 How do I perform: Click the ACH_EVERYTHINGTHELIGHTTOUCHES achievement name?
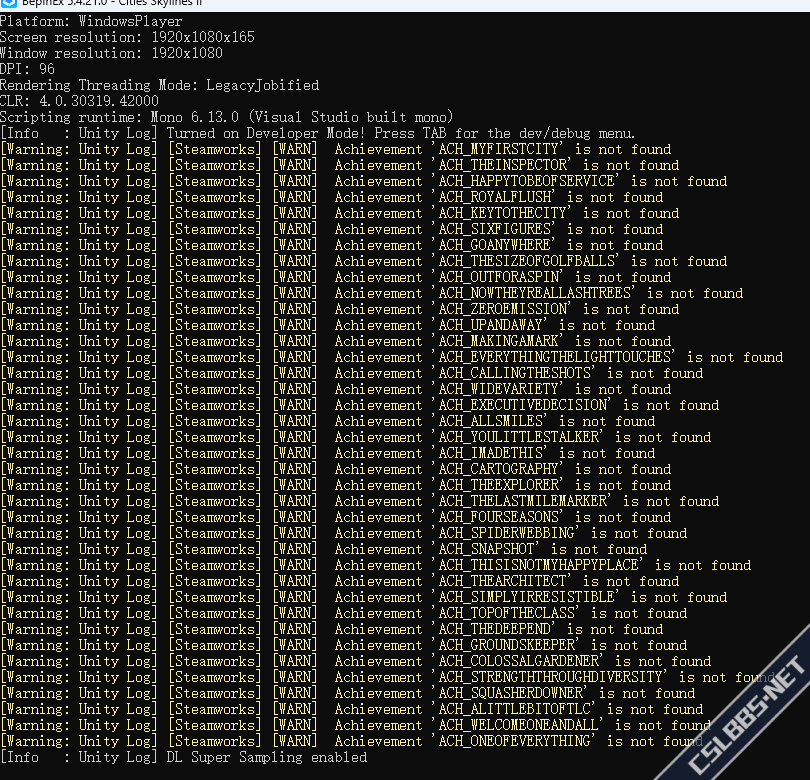pyautogui.click(x=554, y=357)
